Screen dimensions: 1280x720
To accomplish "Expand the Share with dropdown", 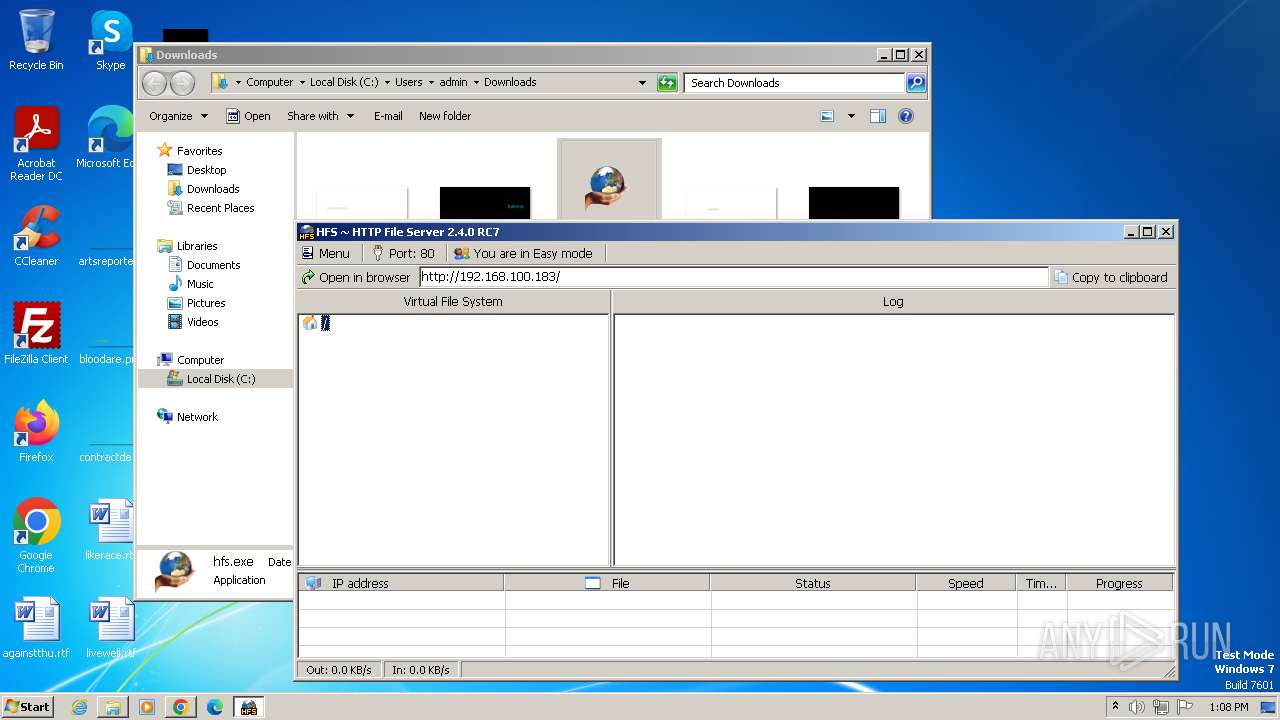I will [321, 116].
